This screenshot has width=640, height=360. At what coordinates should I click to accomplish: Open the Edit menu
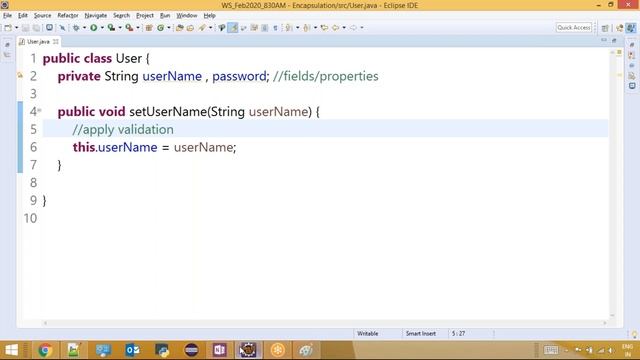click(23, 16)
